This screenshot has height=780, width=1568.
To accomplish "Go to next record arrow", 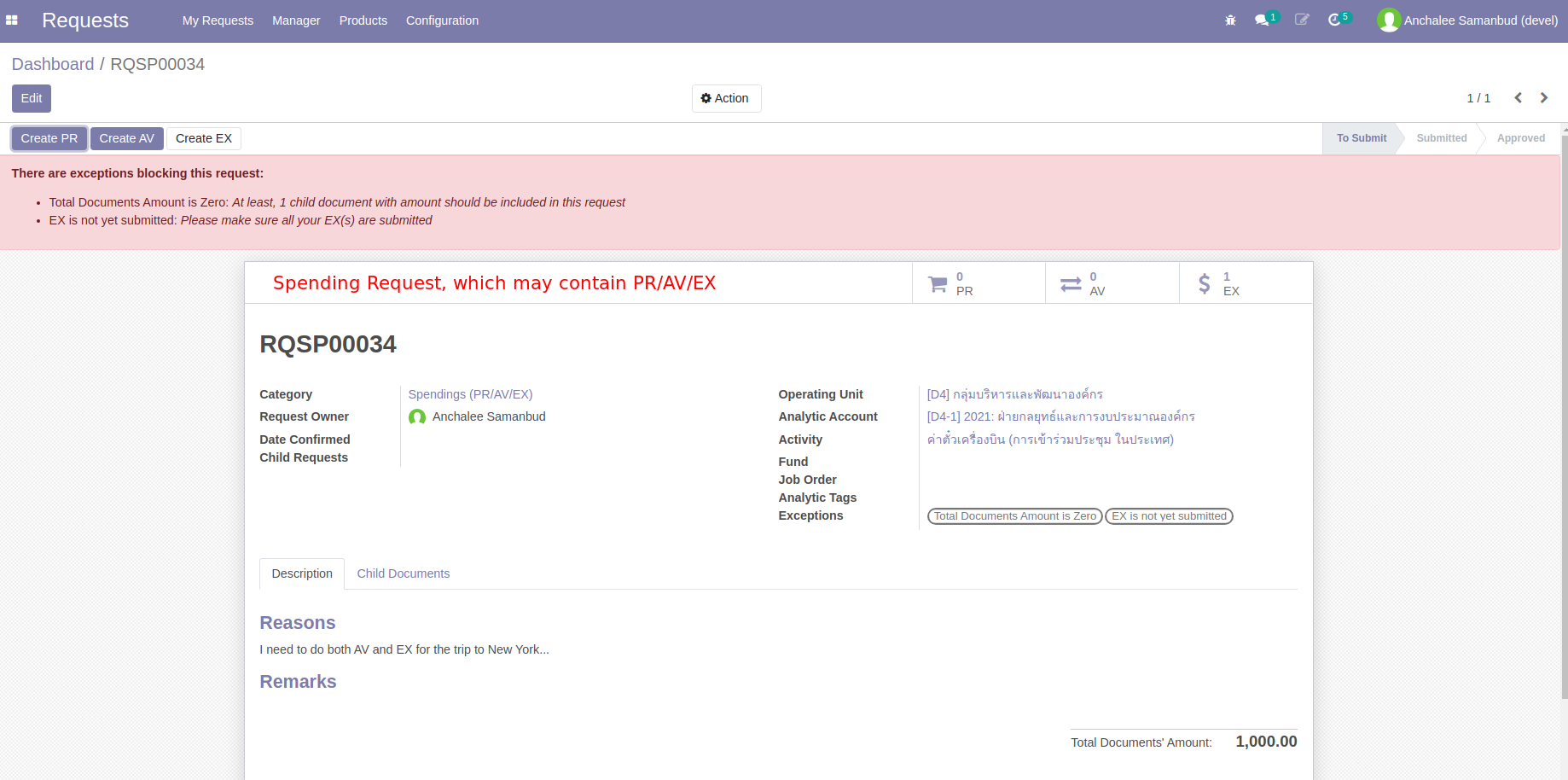I will [x=1543, y=98].
